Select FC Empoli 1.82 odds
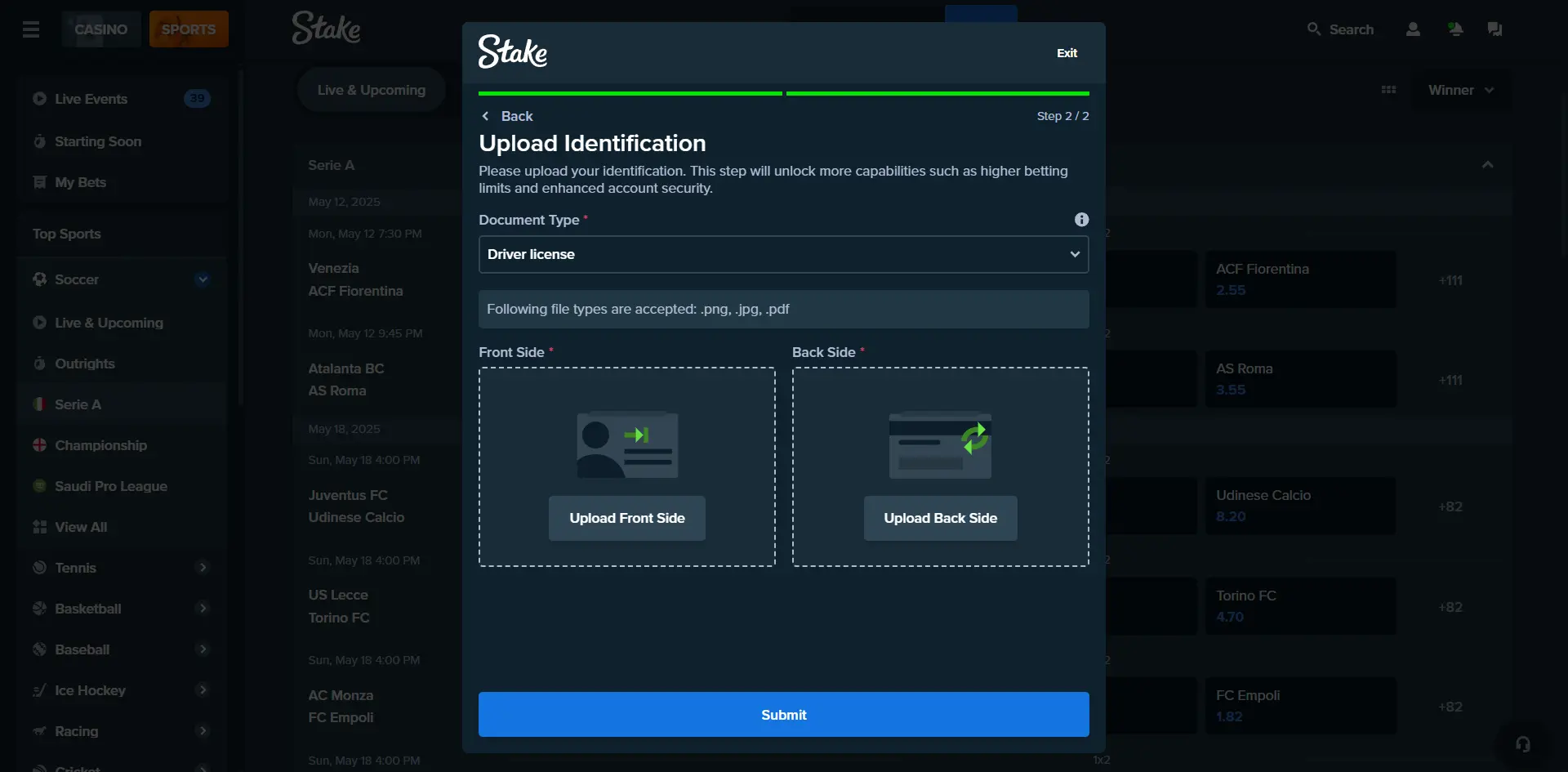This screenshot has width=1568, height=772. [1301, 706]
